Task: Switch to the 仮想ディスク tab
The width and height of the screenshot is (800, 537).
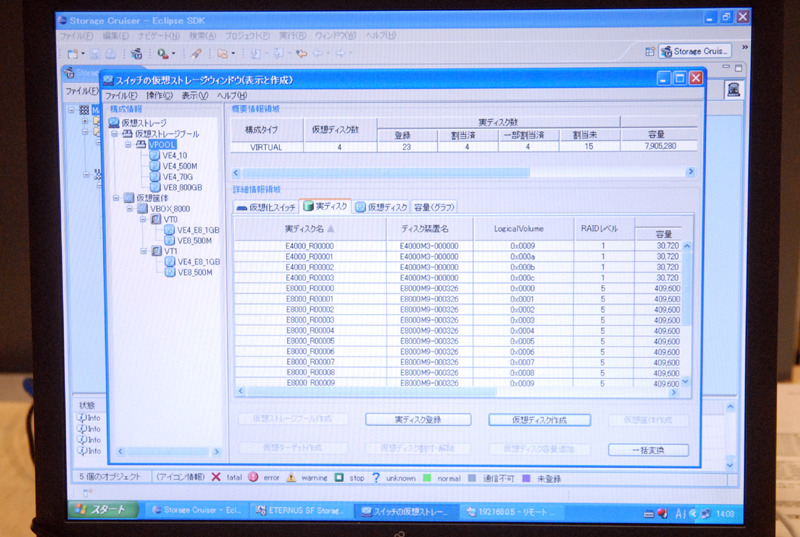Action: (381, 207)
